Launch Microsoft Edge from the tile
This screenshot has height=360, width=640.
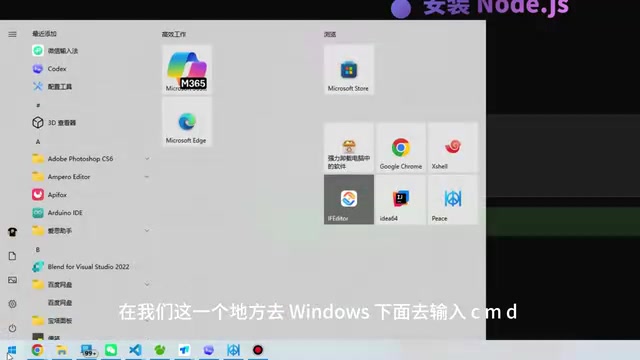[x=187, y=122]
